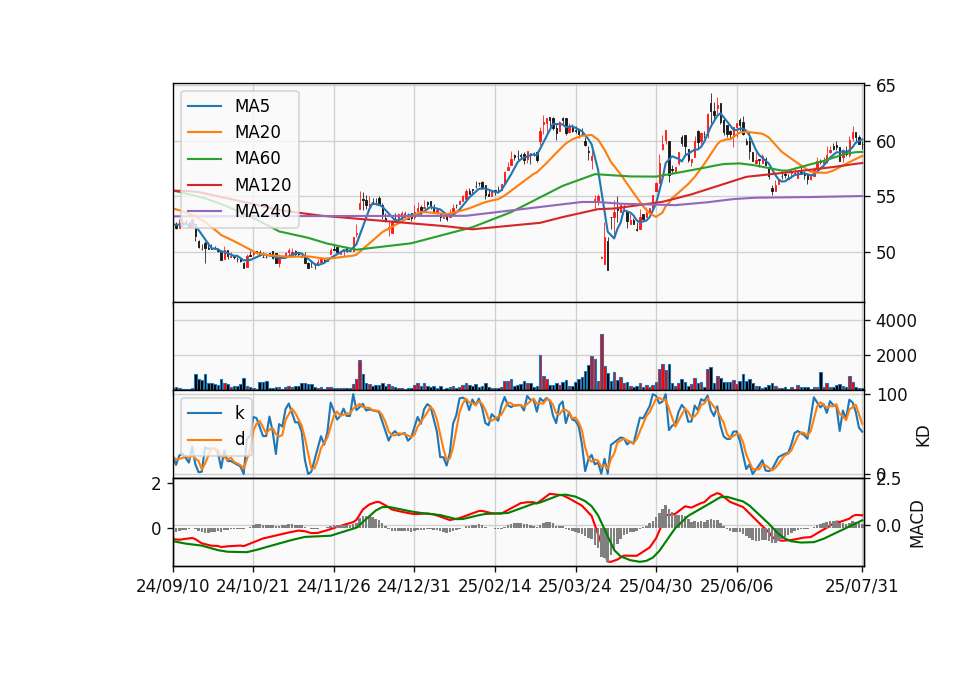
Task: Click the price axis value 50
Action: pyautogui.click(x=885, y=253)
